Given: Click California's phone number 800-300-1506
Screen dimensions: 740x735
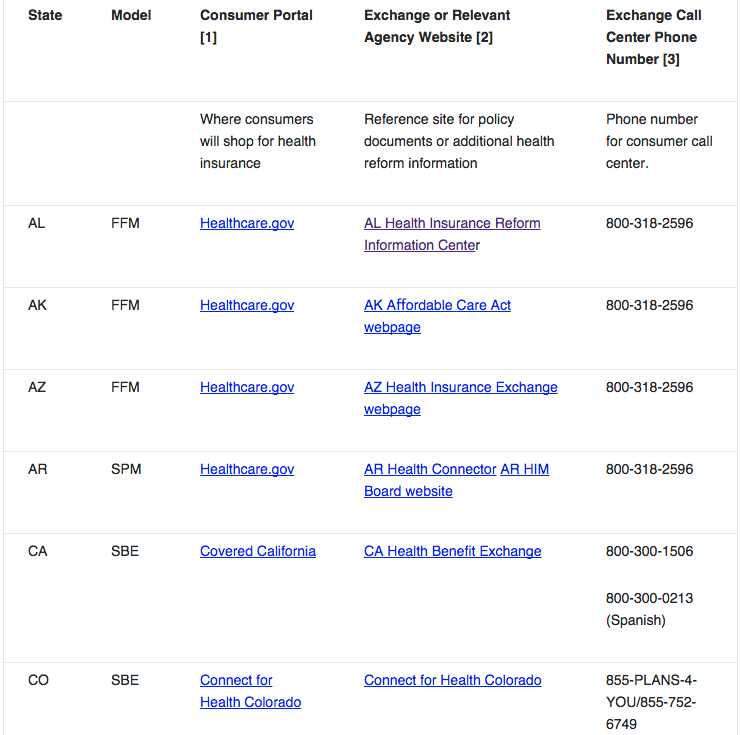Looking at the screenshot, I should [x=649, y=551].
